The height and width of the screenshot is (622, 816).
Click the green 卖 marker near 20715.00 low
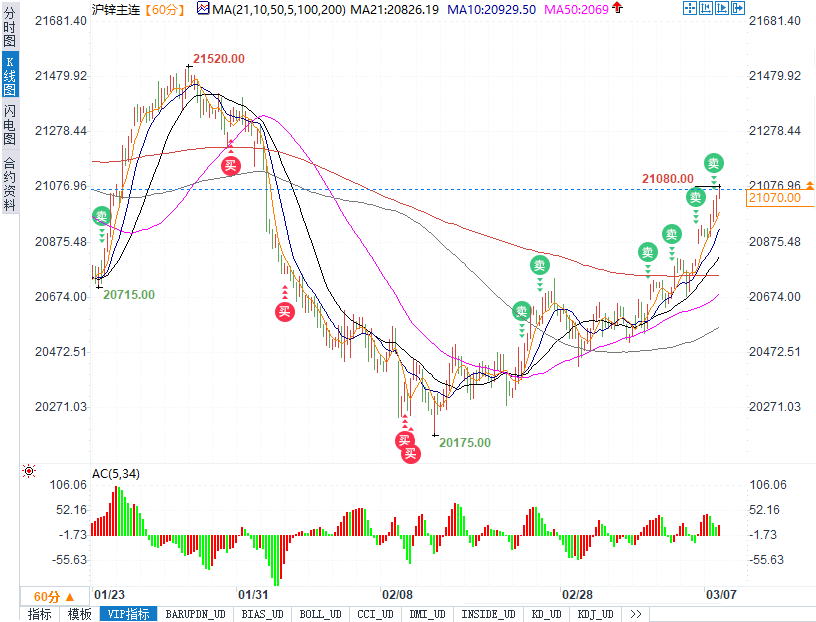(x=101, y=215)
